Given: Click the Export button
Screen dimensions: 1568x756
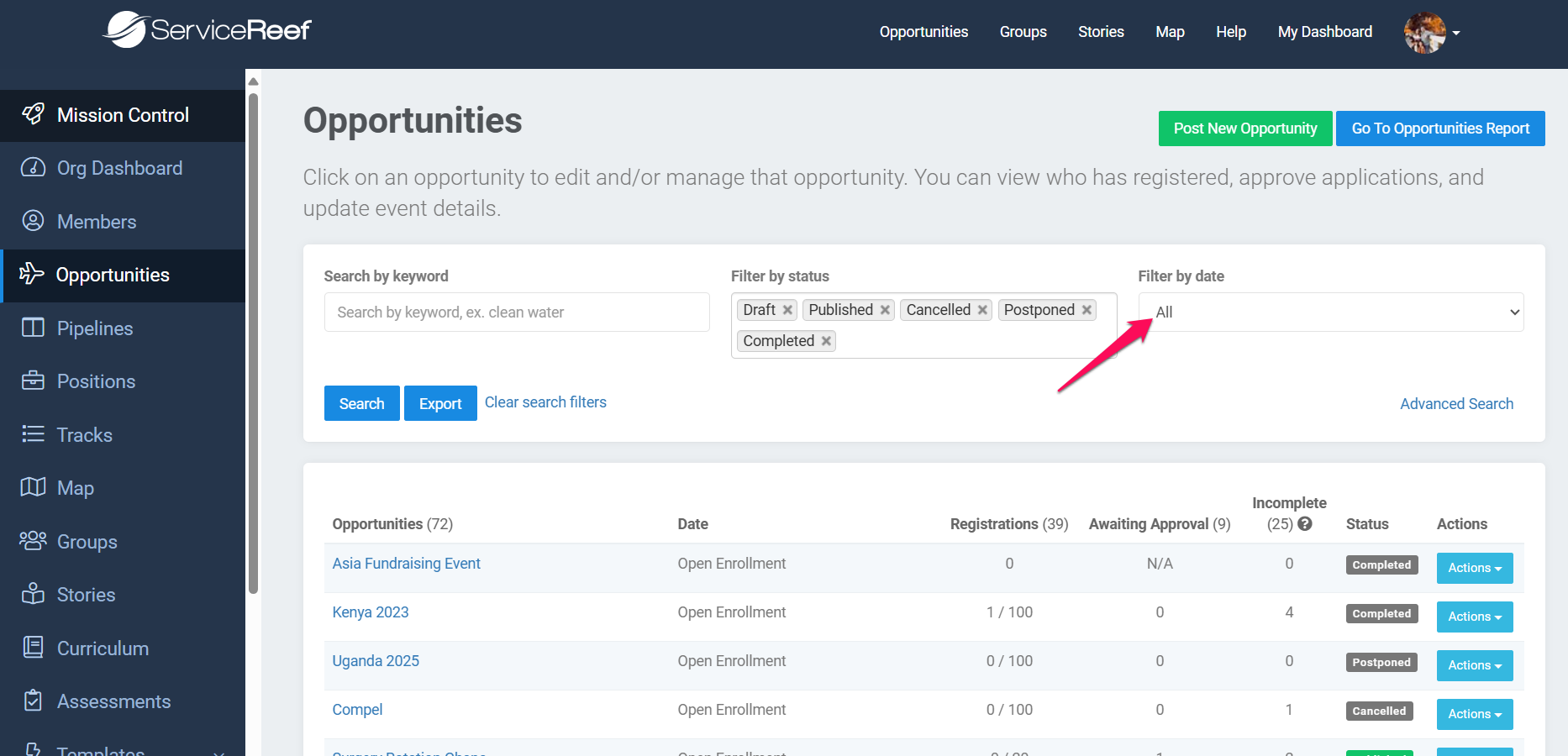Looking at the screenshot, I should (x=440, y=403).
